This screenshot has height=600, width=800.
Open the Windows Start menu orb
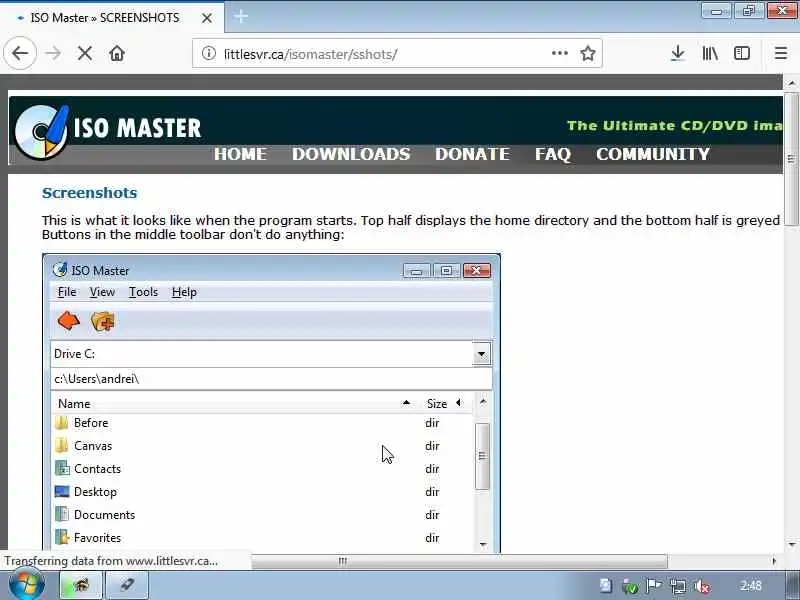point(27,584)
